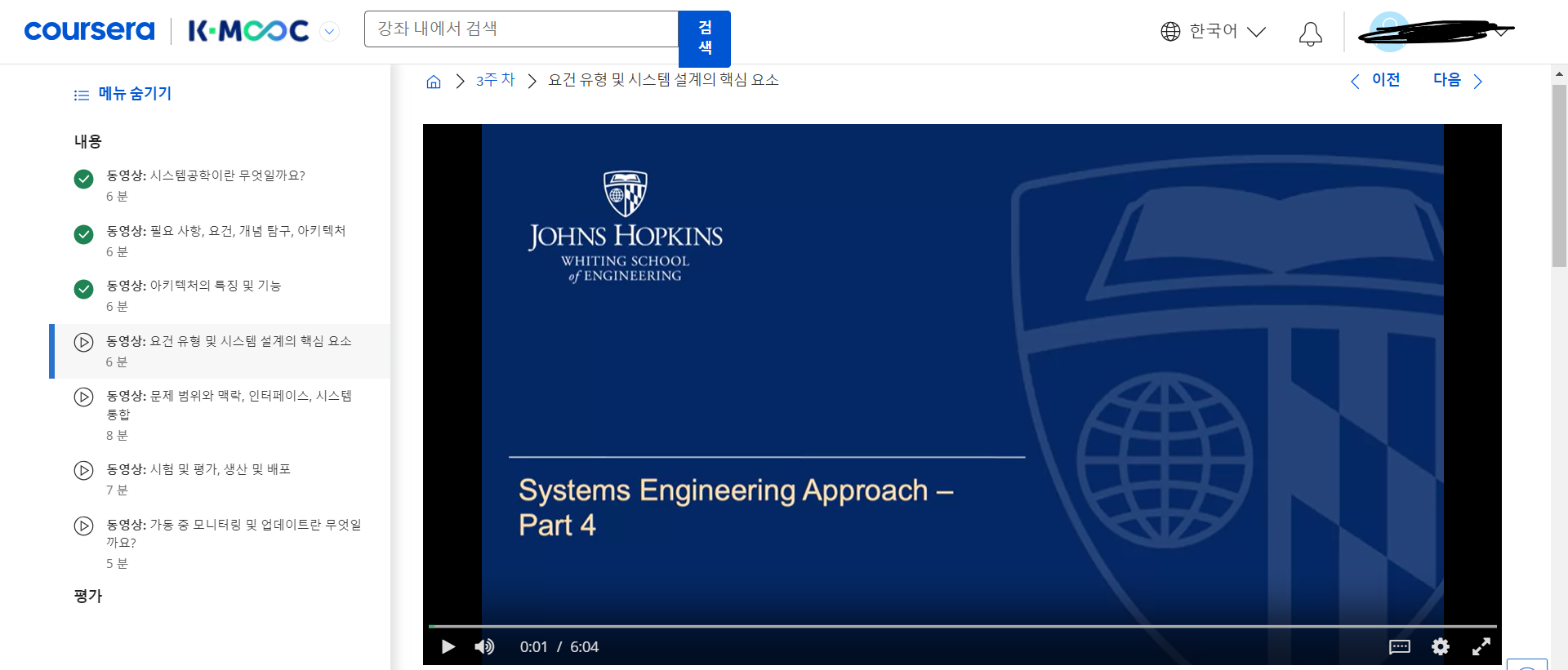
Task: Click the video time display 0:01 / 6:04
Action: click(x=559, y=647)
